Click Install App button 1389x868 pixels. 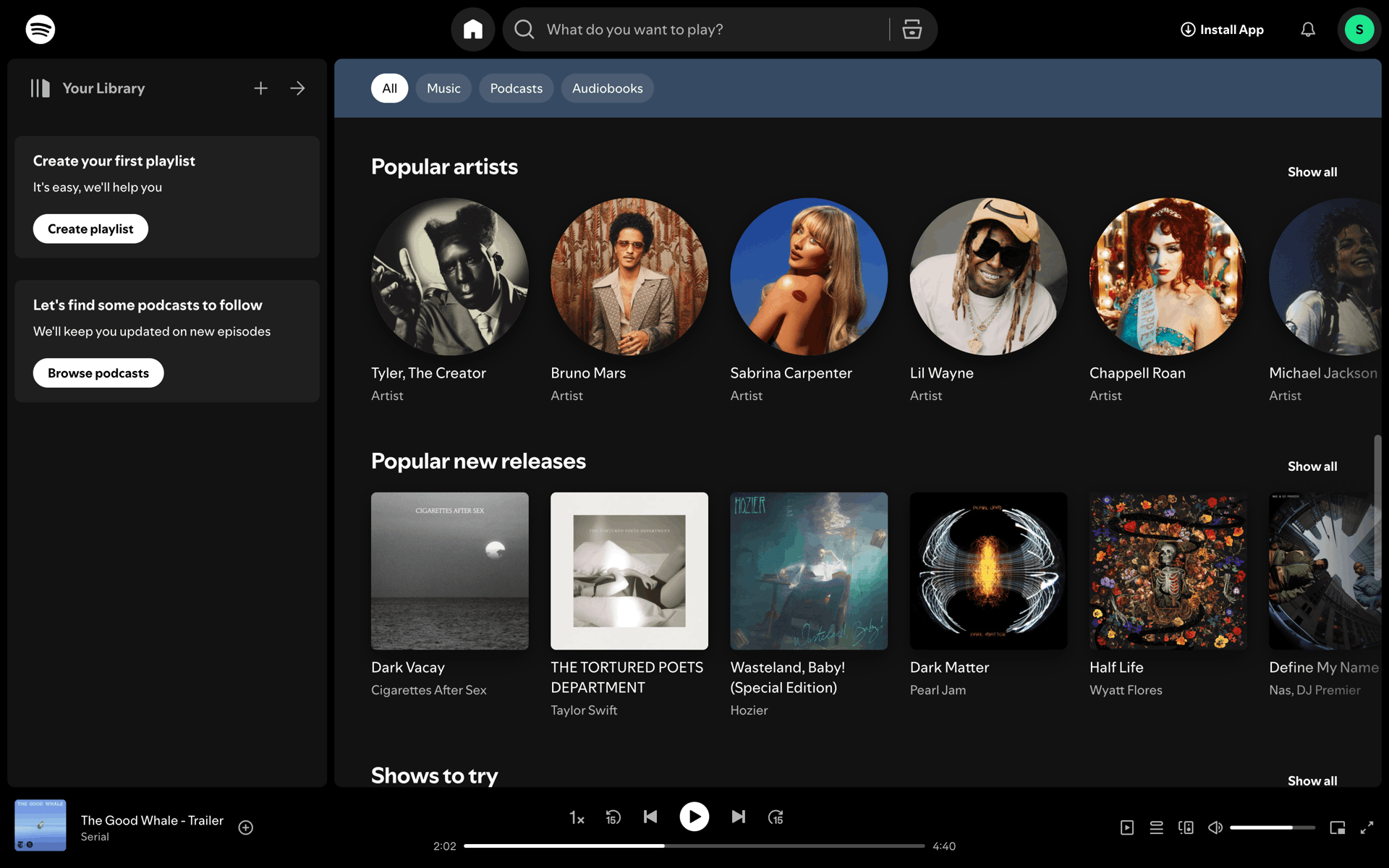(x=1222, y=30)
